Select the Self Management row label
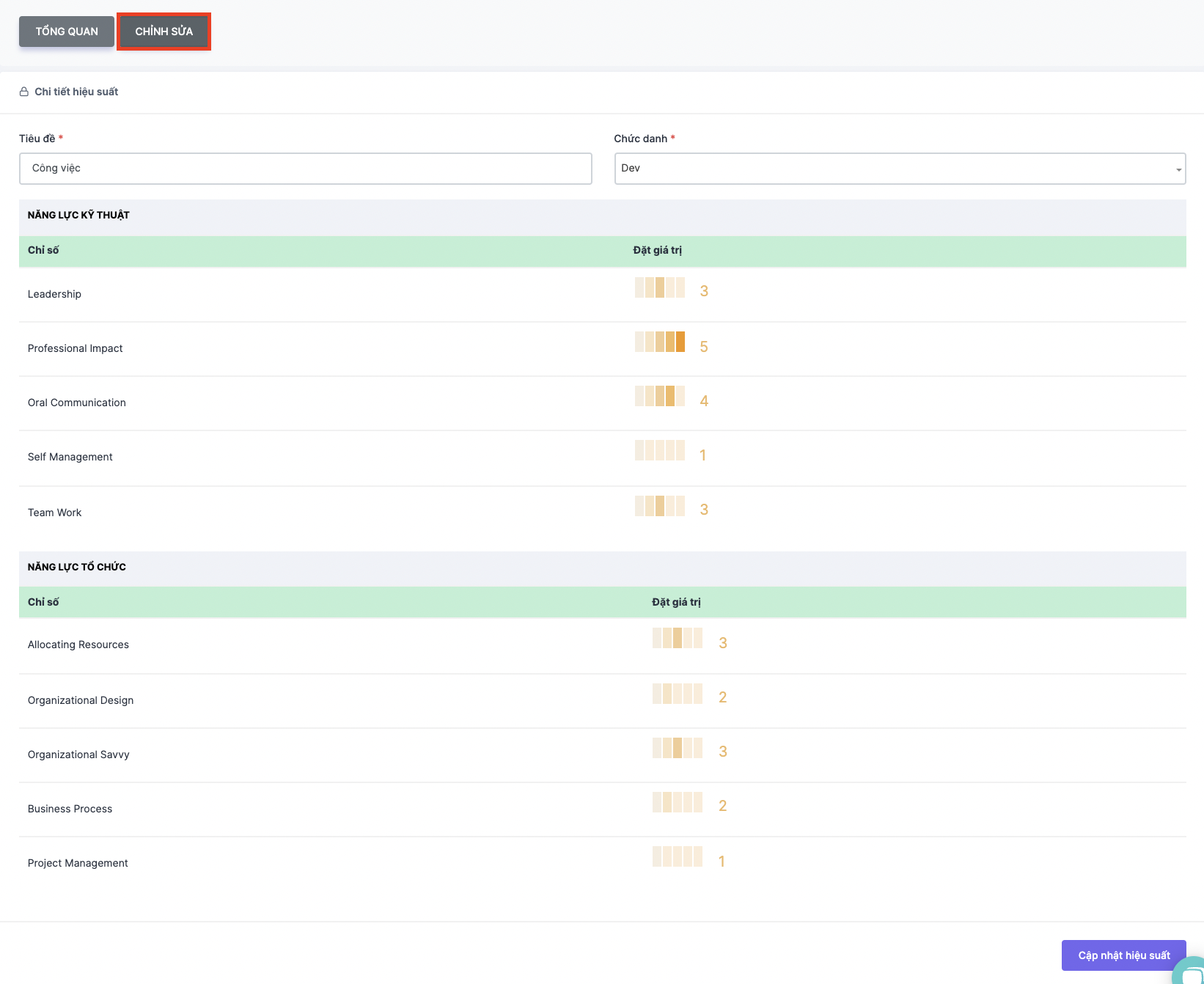This screenshot has width=1204, height=984. [x=70, y=457]
